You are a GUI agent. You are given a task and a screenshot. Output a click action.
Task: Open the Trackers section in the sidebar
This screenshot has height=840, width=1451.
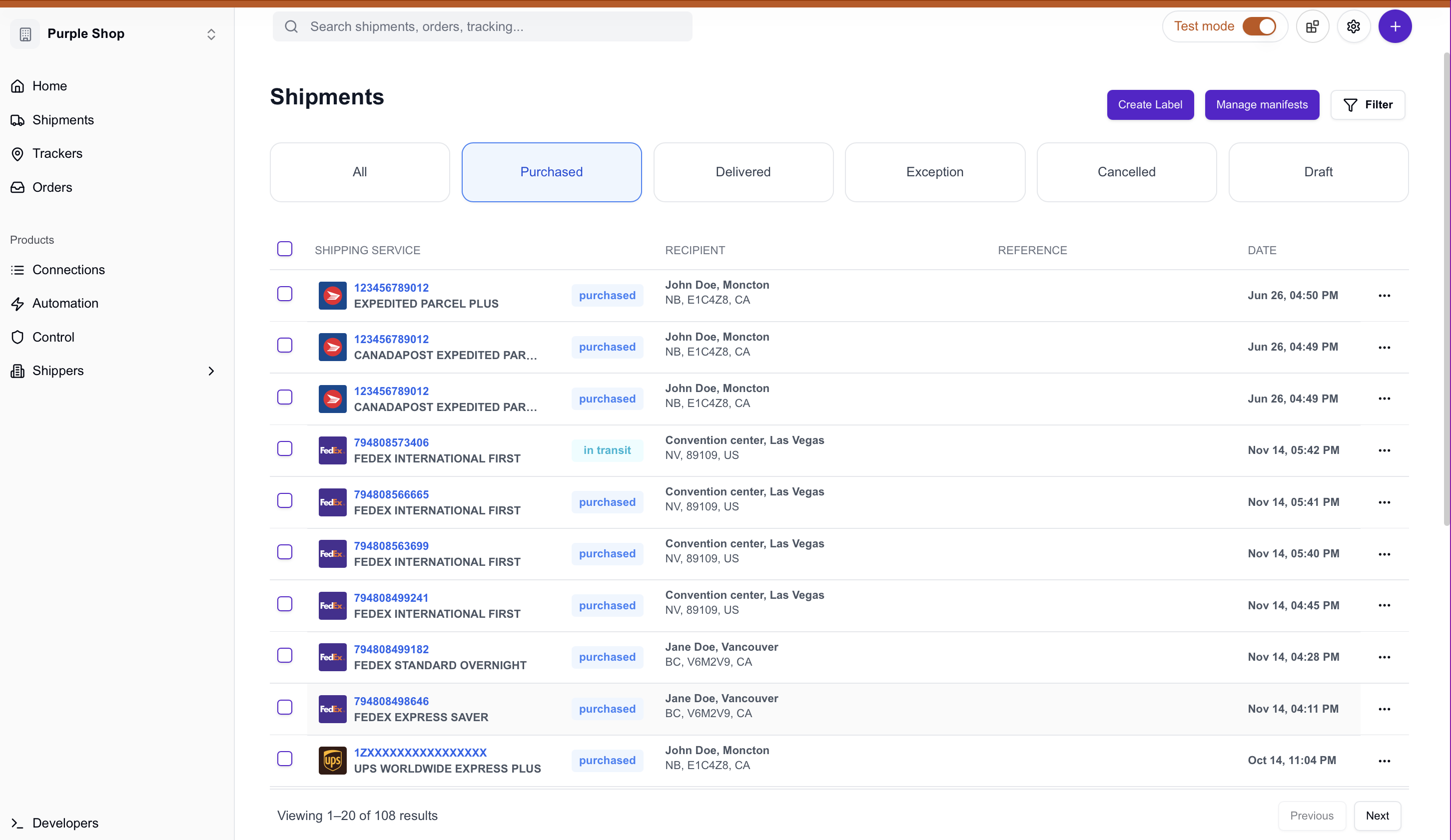click(57, 153)
